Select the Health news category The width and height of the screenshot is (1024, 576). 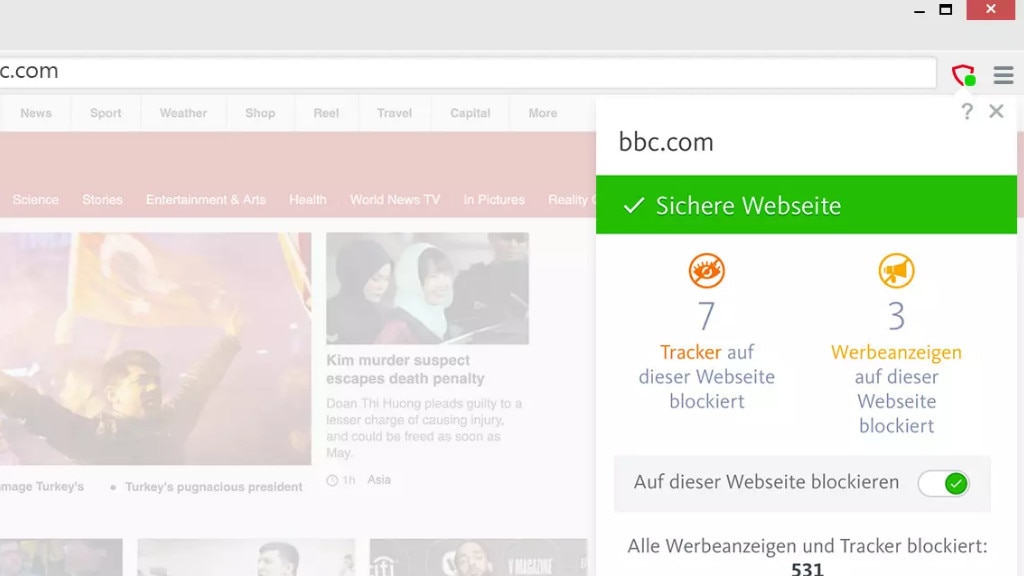[x=308, y=200]
